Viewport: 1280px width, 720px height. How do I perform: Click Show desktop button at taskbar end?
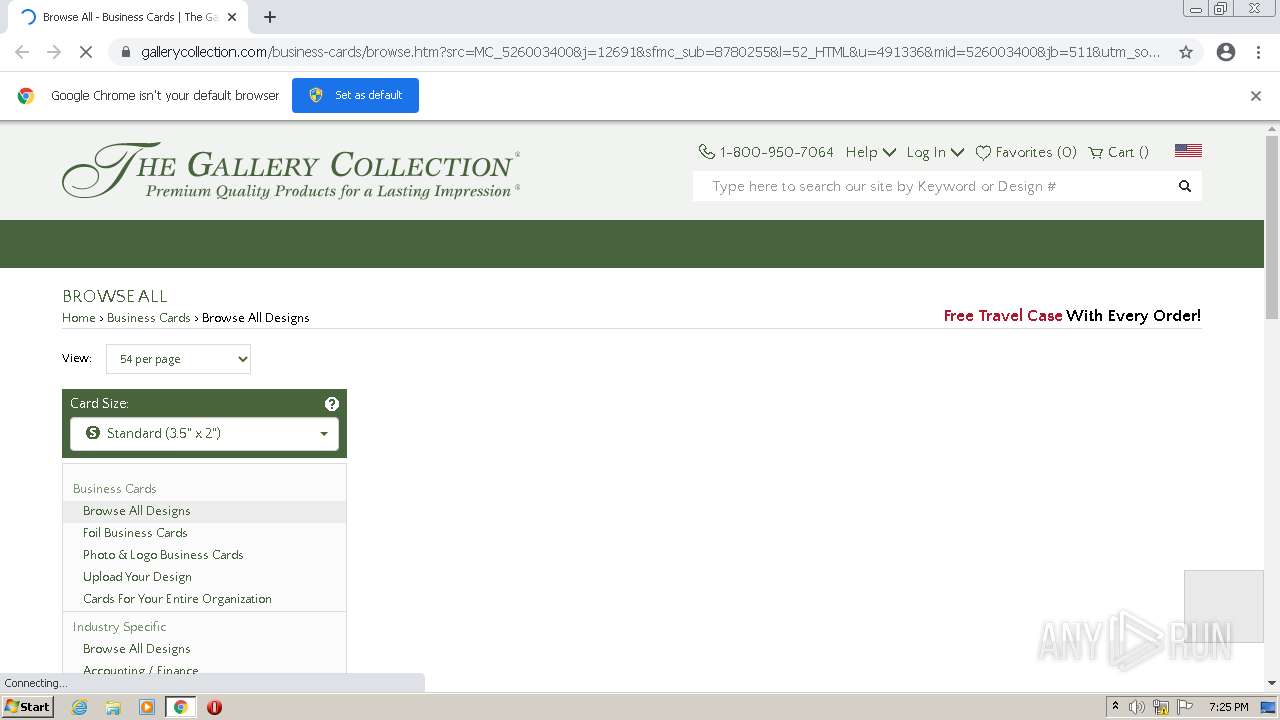point(1268,707)
